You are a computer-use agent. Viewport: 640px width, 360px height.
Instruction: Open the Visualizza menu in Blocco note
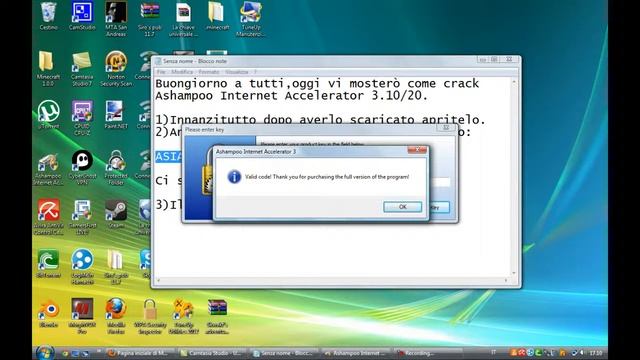(x=237, y=72)
